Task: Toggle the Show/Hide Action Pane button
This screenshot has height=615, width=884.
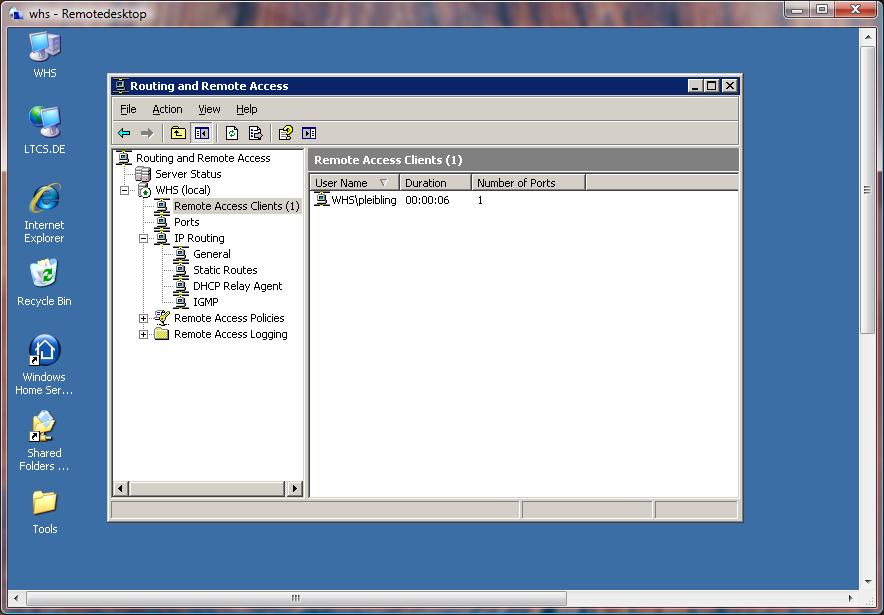Action: pyautogui.click(x=309, y=133)
